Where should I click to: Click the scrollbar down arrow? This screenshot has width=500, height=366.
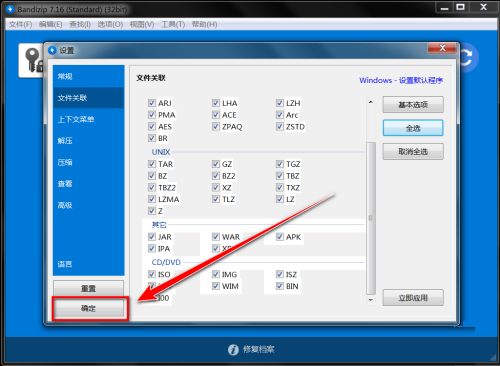click(x=371, y=300)
